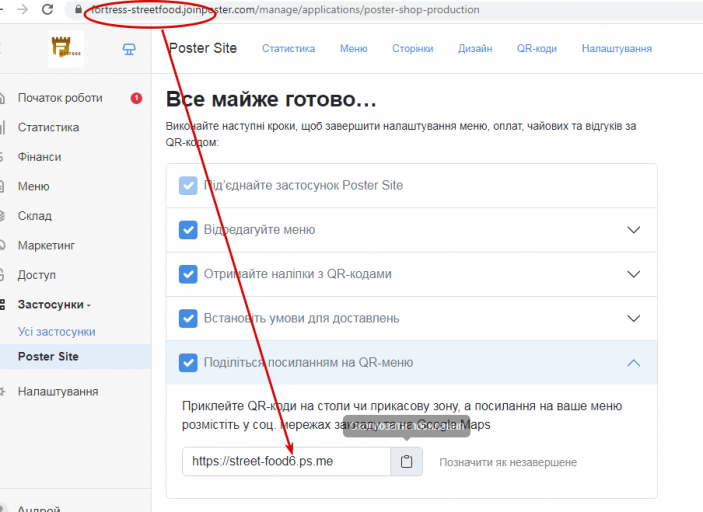703x512 pixels.
Task: Click the Все майже готово heading
Action: pos(271,99)
